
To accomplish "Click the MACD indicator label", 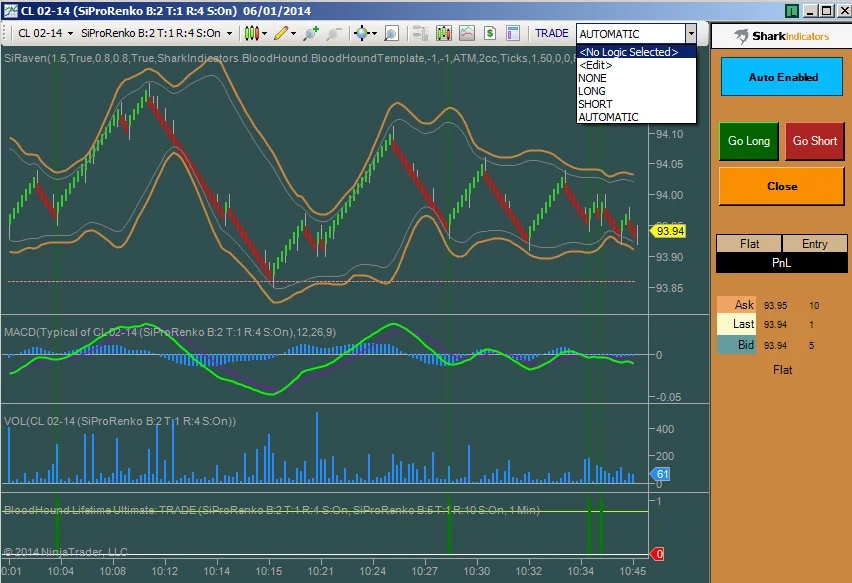I will point(170,332).
